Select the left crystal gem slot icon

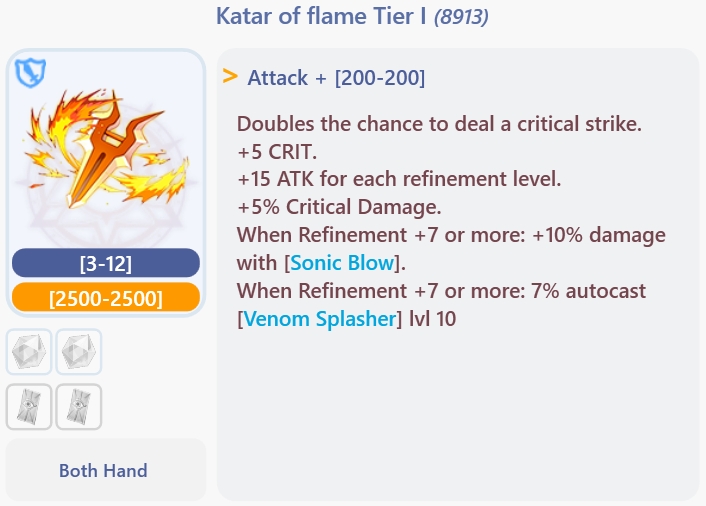[29, 352]
